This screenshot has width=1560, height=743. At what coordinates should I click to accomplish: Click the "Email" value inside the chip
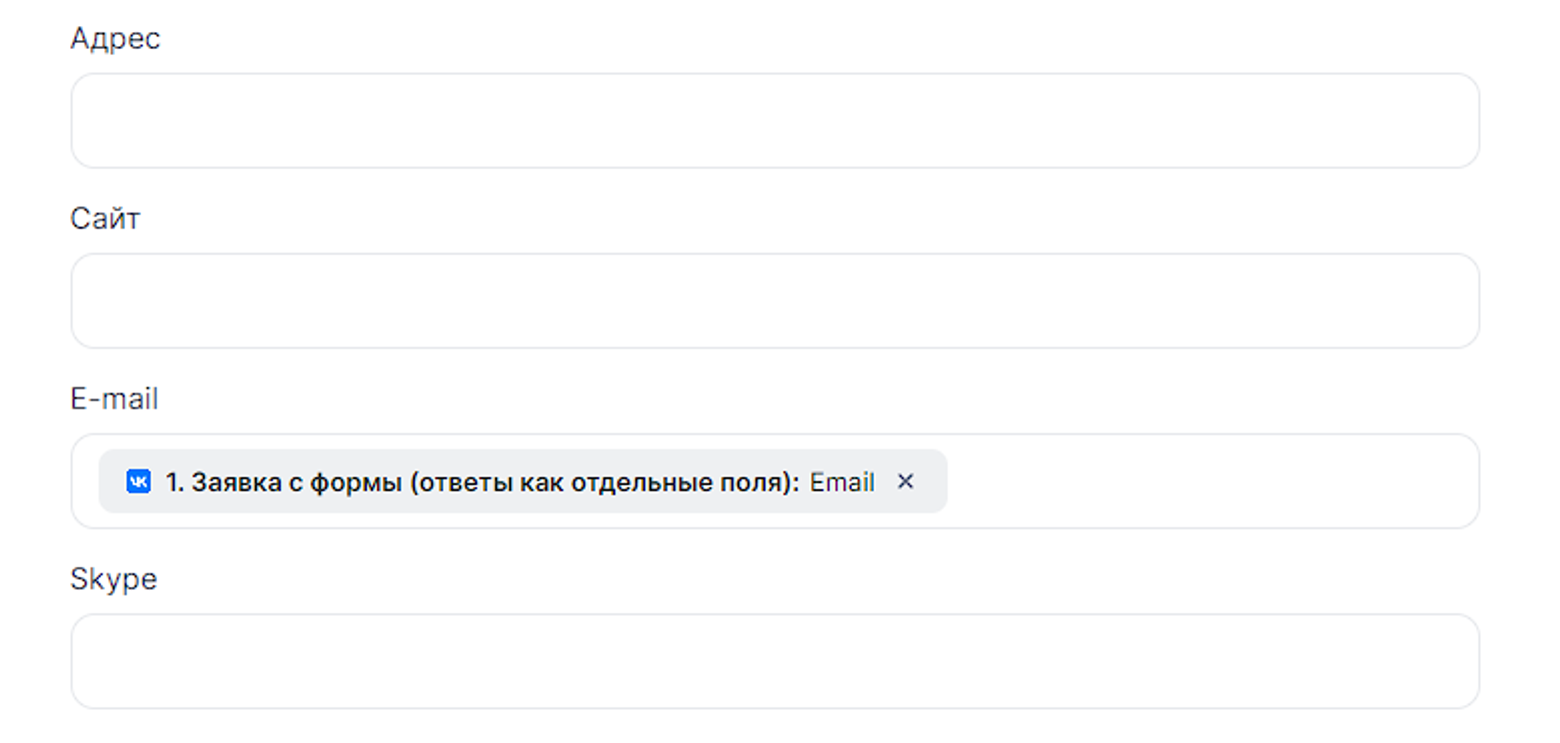pyautogui.click(x=842, y=482)
